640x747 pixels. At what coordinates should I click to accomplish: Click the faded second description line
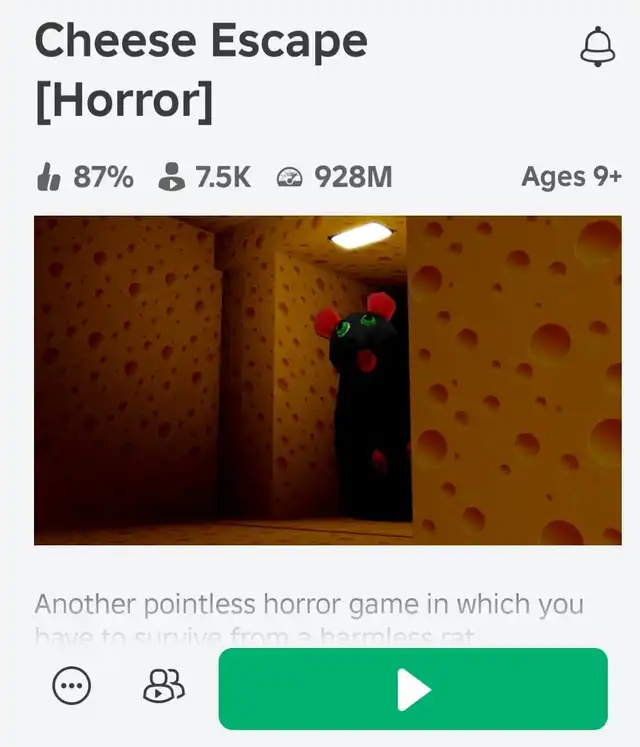[x=255, y=636]
